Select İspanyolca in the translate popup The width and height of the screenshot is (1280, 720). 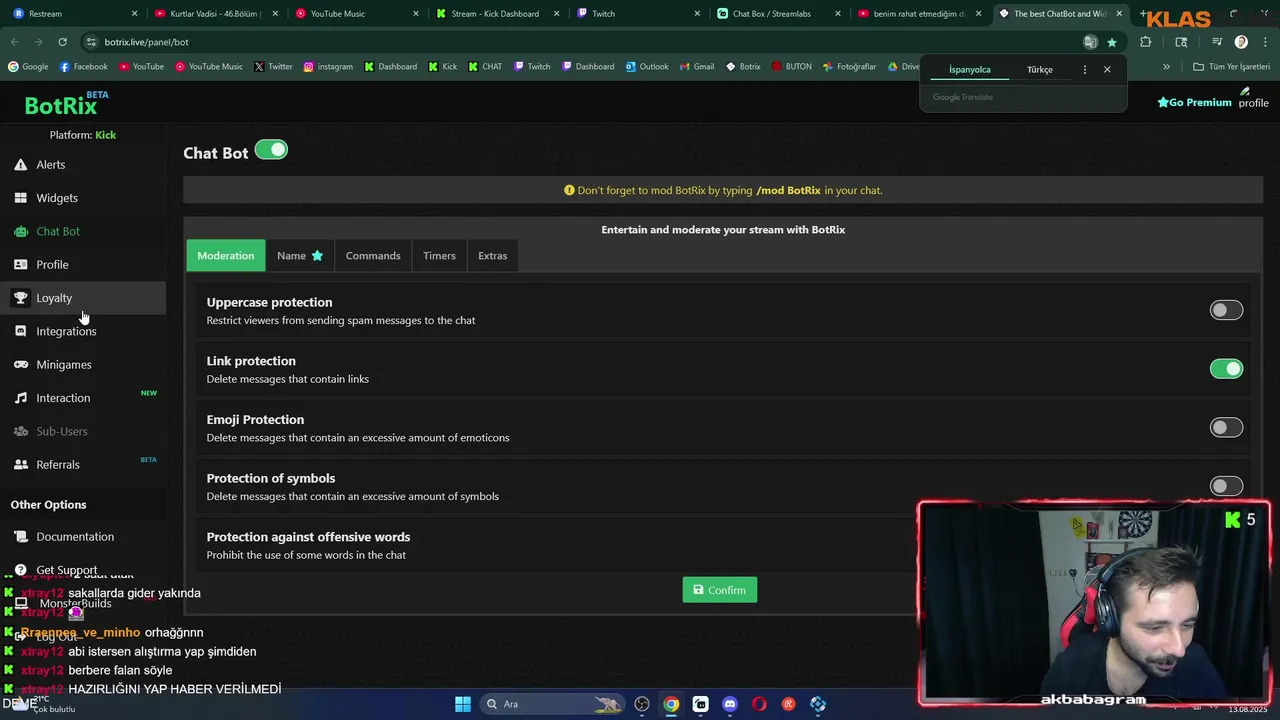[x=970, y=70]
